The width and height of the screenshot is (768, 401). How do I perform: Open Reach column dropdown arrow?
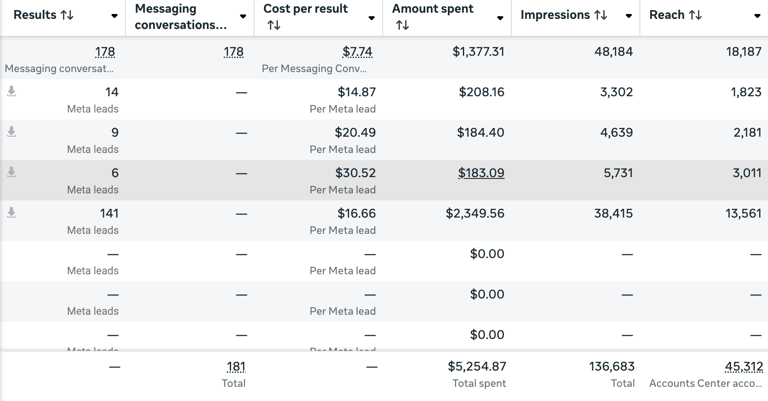point(757,16)
